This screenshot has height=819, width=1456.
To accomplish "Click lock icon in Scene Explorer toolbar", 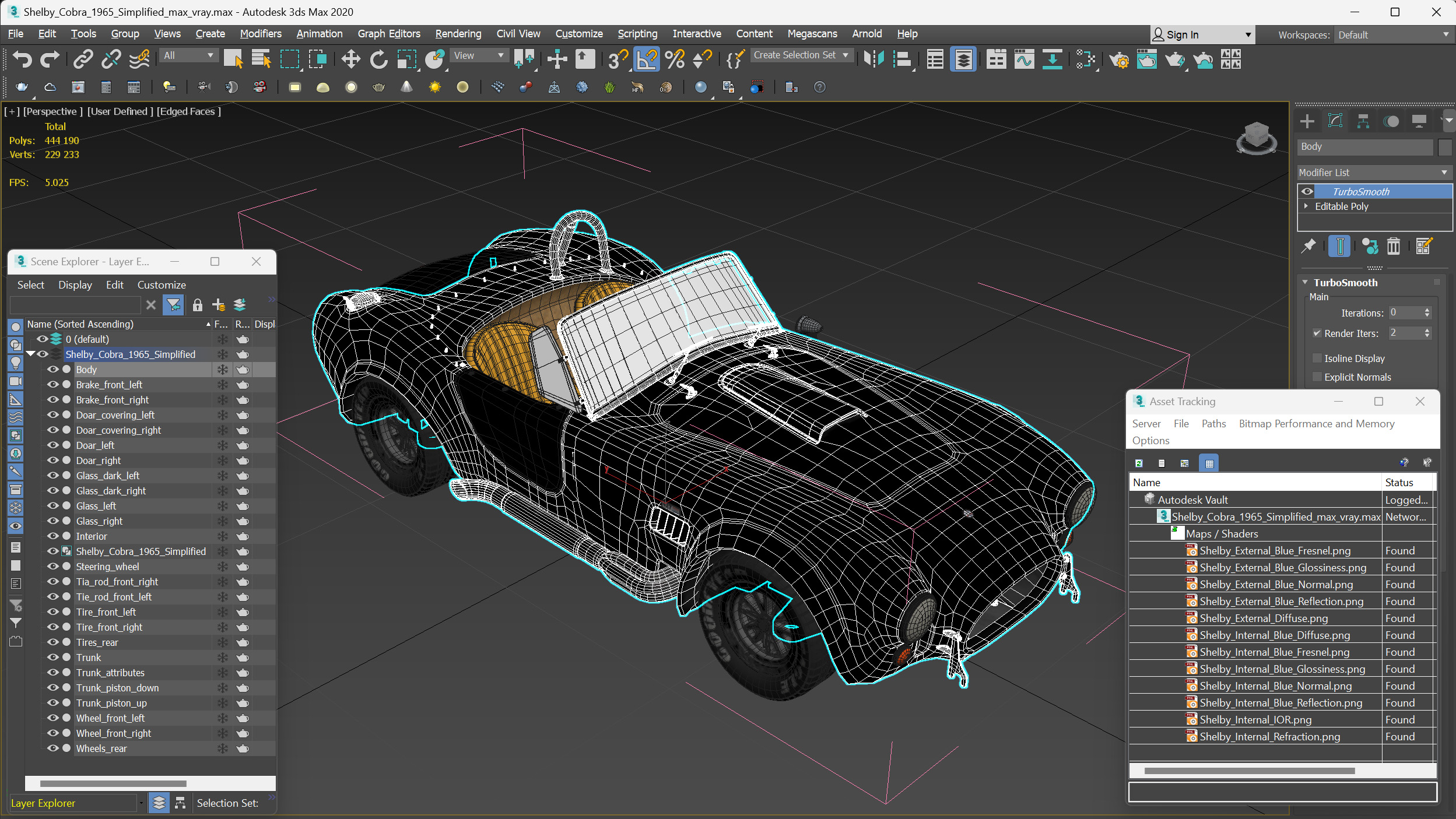I will point(198,305).
